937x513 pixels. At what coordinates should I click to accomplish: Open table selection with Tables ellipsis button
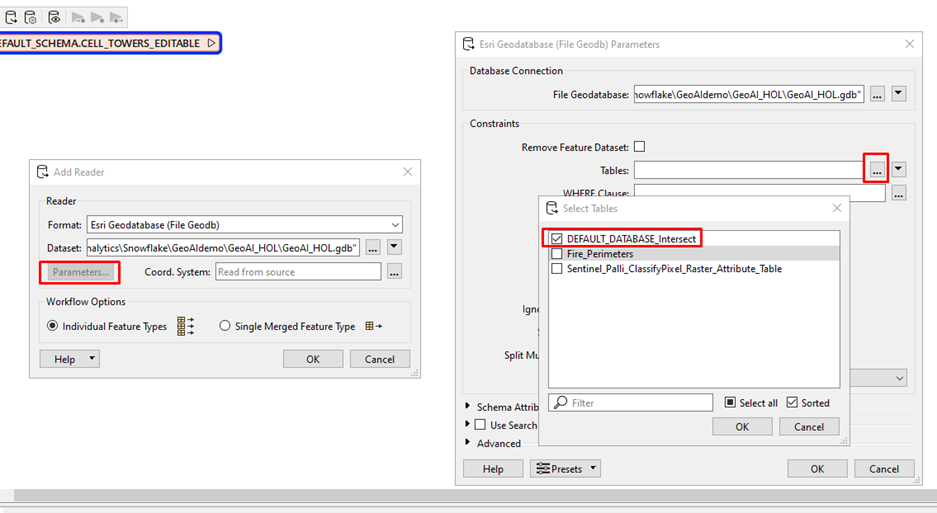877,170
